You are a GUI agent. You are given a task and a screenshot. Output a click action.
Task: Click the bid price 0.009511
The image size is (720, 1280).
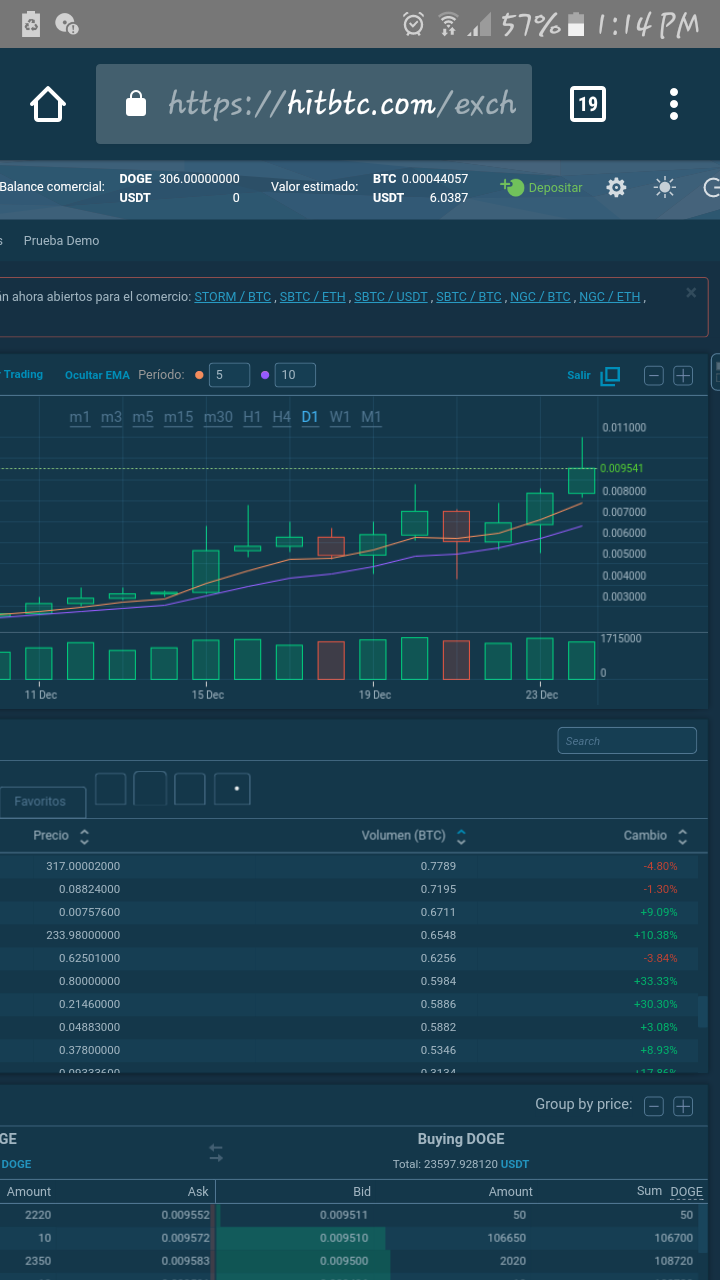(344, 1215)
